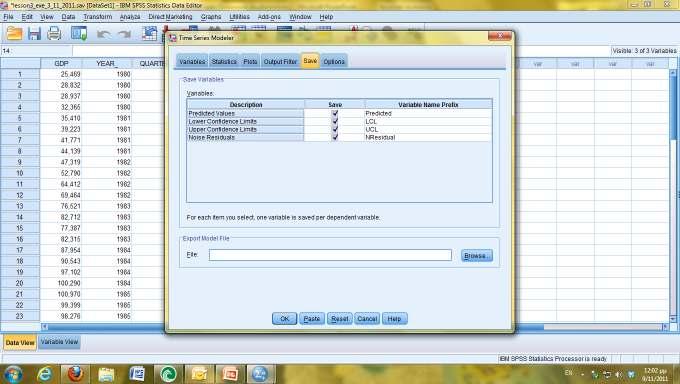The width and height of the screenshot is (680, 384).
Task: Open the File menu
Action: 8,17
